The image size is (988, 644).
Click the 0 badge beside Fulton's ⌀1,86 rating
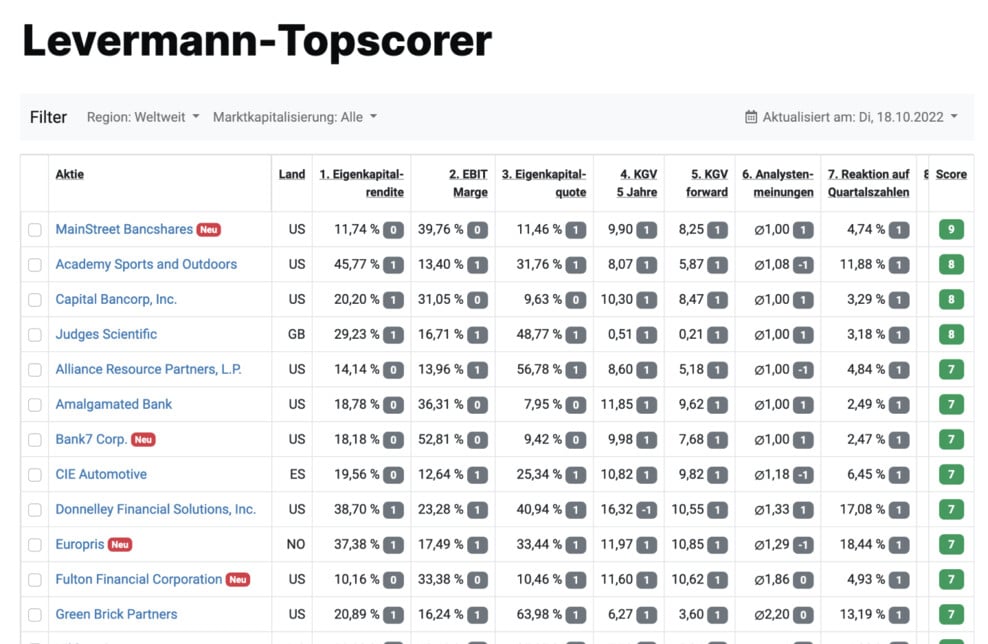(803, 580)
